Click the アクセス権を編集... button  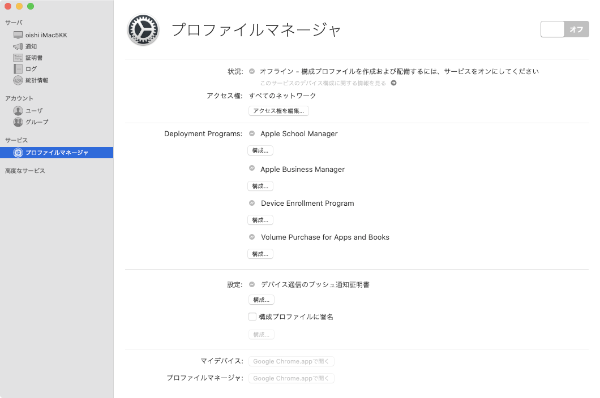coord(279,111)
